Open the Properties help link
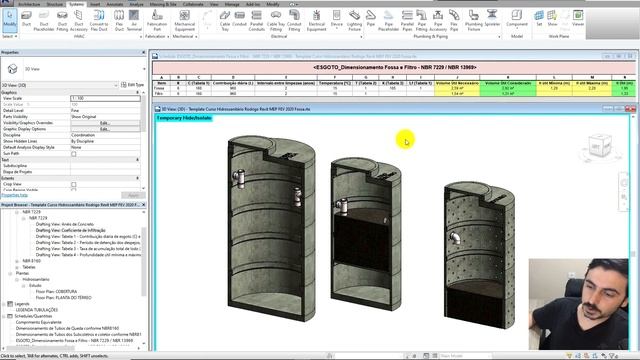Screen dimensions: 640x360 point(14,195)
